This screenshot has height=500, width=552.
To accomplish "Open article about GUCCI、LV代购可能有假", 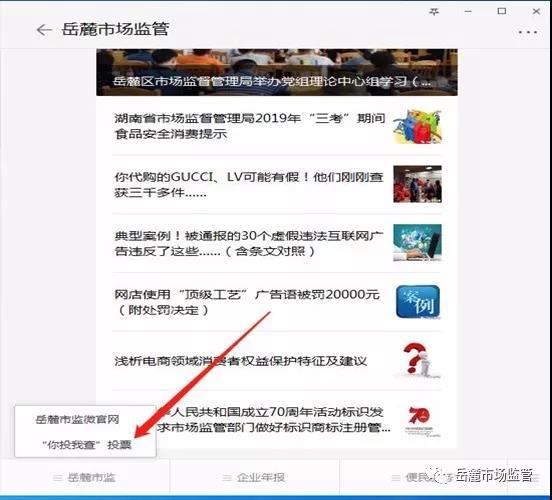I will tap(277, 185).
